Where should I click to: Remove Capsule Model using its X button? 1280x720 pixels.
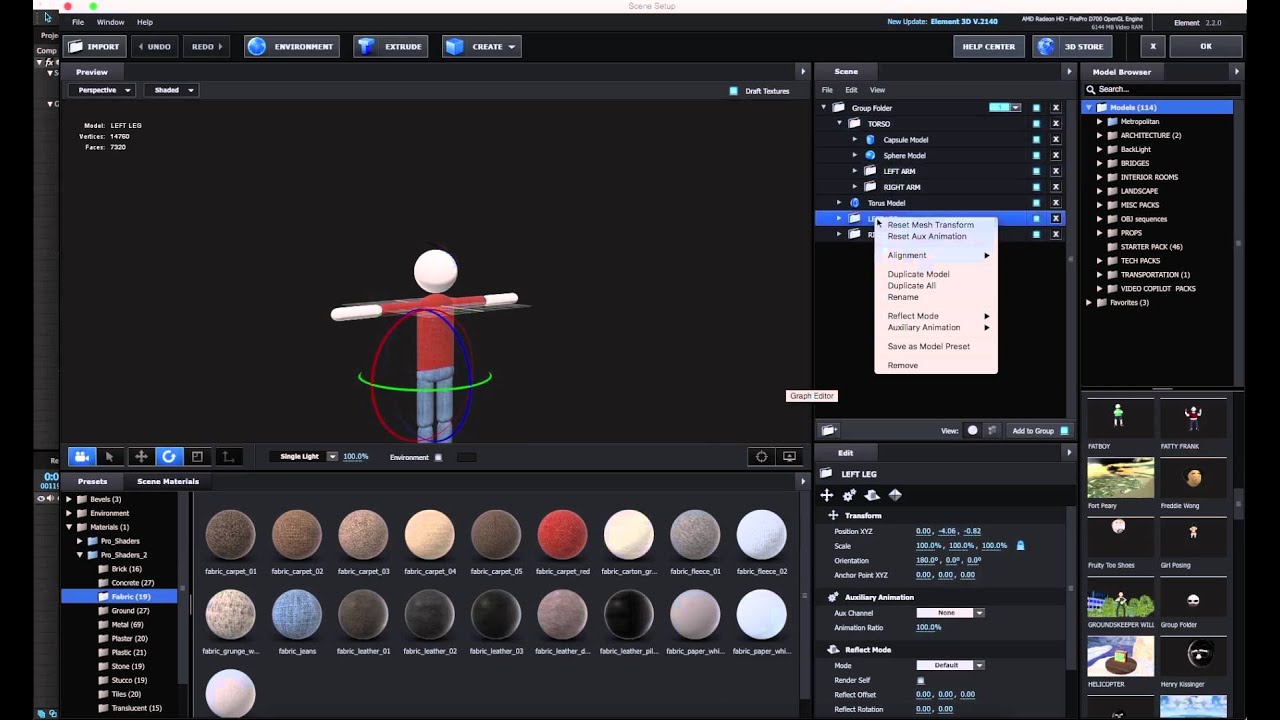coord(1055,140)
